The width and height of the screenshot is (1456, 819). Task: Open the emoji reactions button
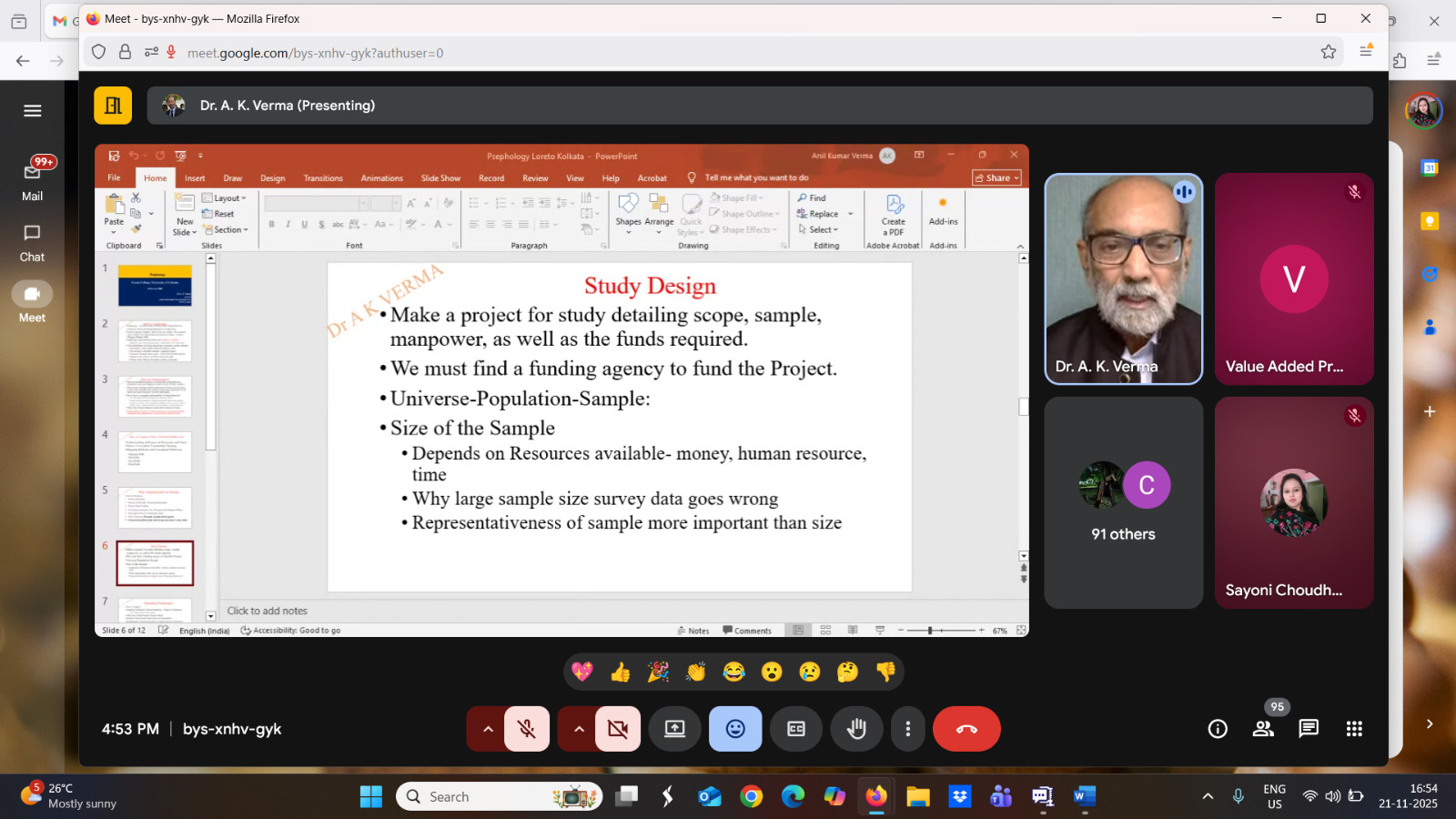click(735, 729)
